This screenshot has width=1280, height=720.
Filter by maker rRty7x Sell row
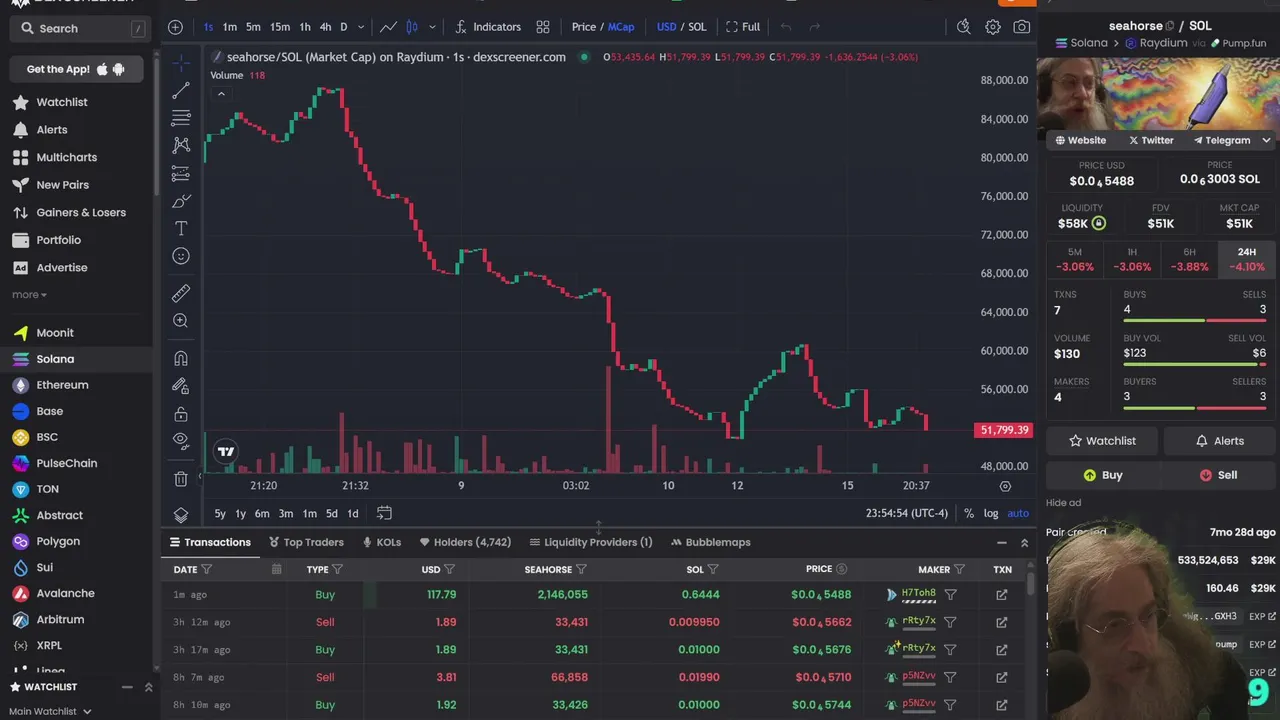point(951,622)
